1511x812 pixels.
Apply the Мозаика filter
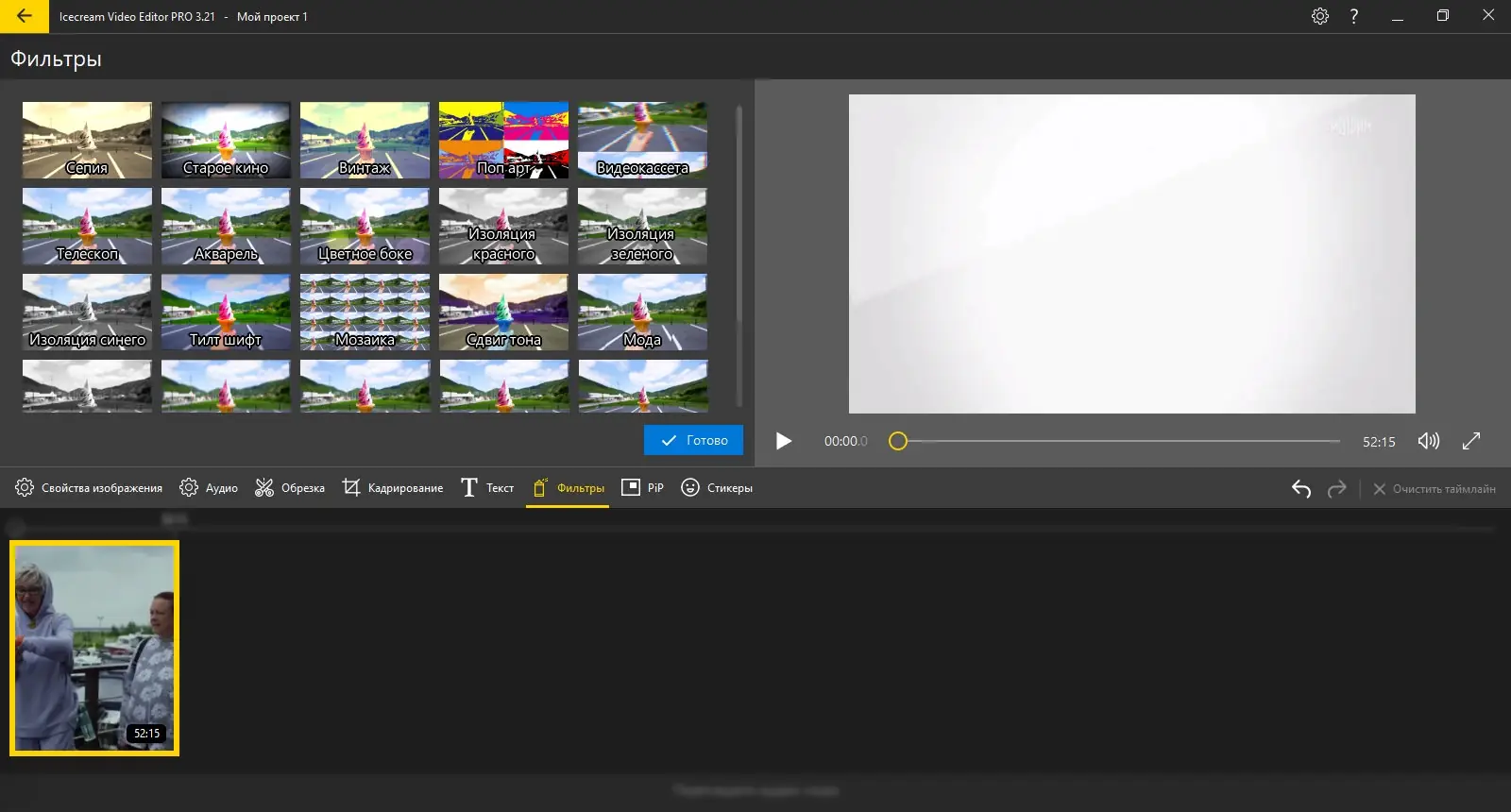click(365, 313)
